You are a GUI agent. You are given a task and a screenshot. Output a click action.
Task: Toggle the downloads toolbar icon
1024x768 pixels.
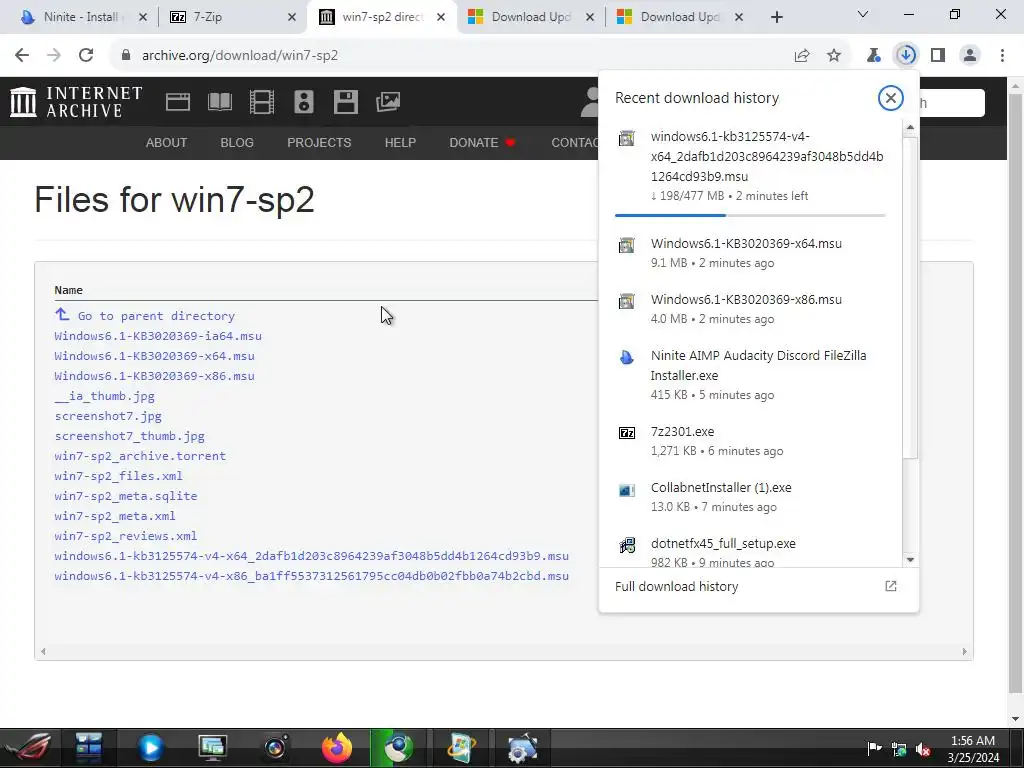point(906,56)
